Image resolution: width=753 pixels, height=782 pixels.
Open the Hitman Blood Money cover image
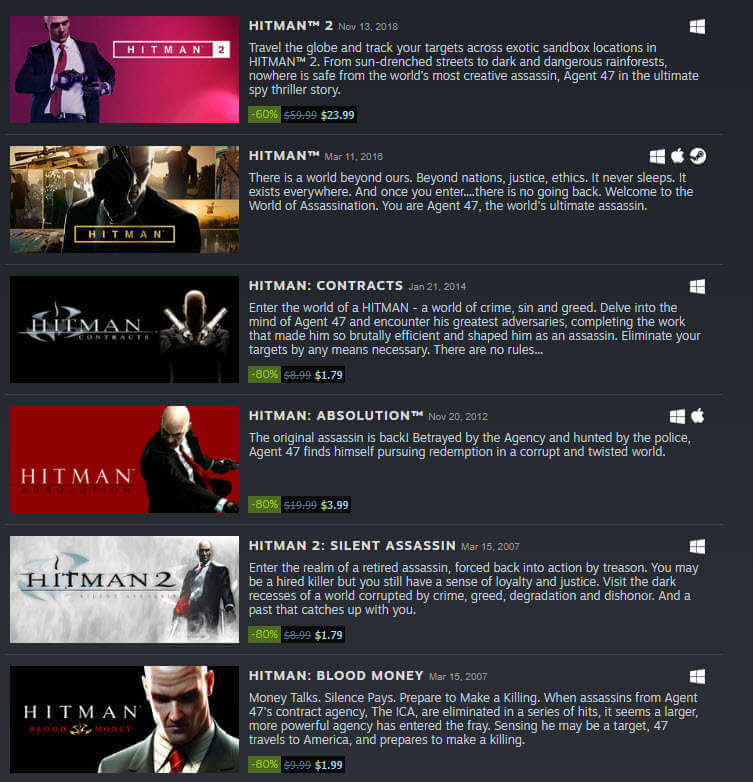pos(124,720)
